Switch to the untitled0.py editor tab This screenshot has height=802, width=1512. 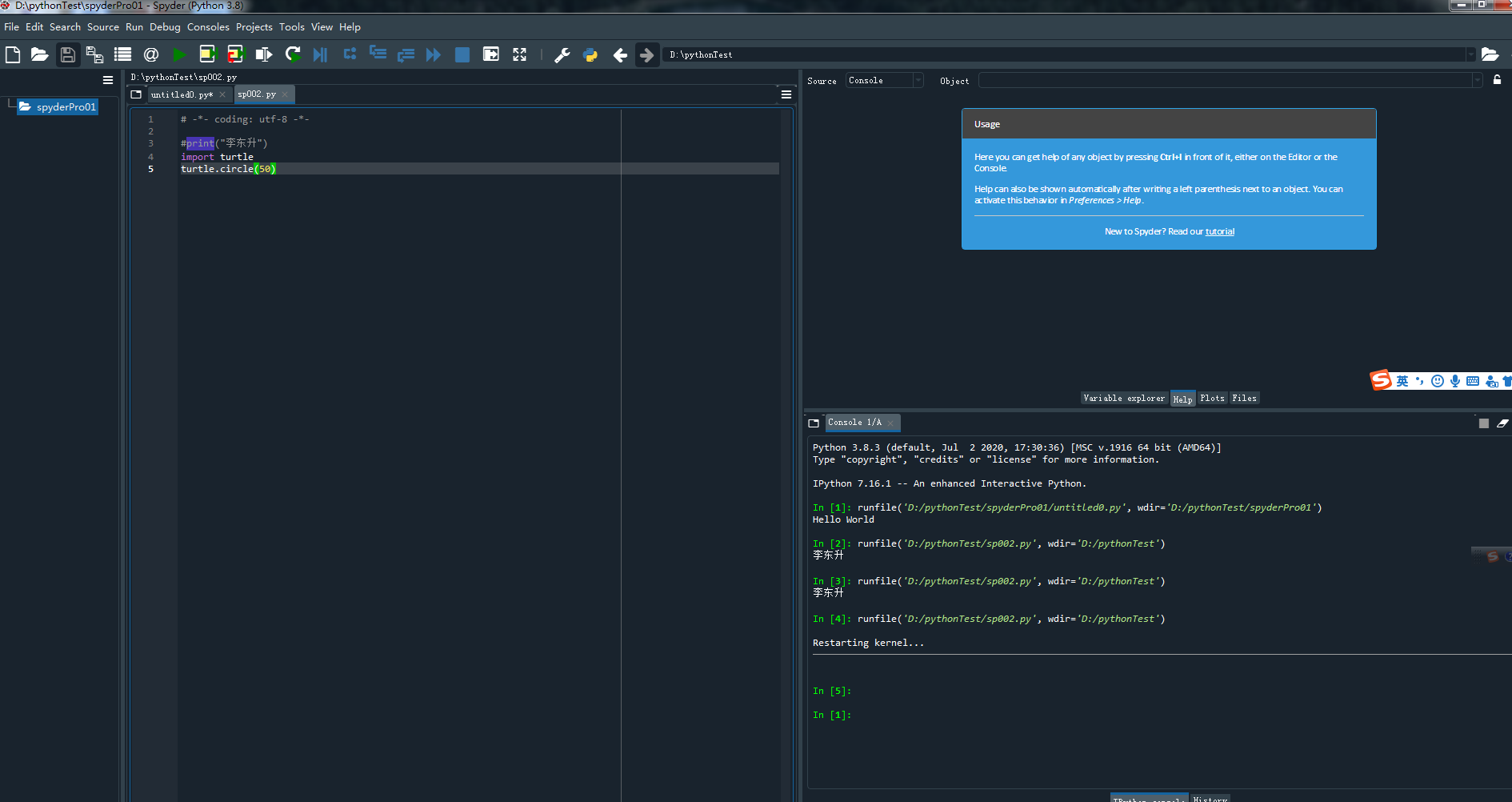[182, 94]
